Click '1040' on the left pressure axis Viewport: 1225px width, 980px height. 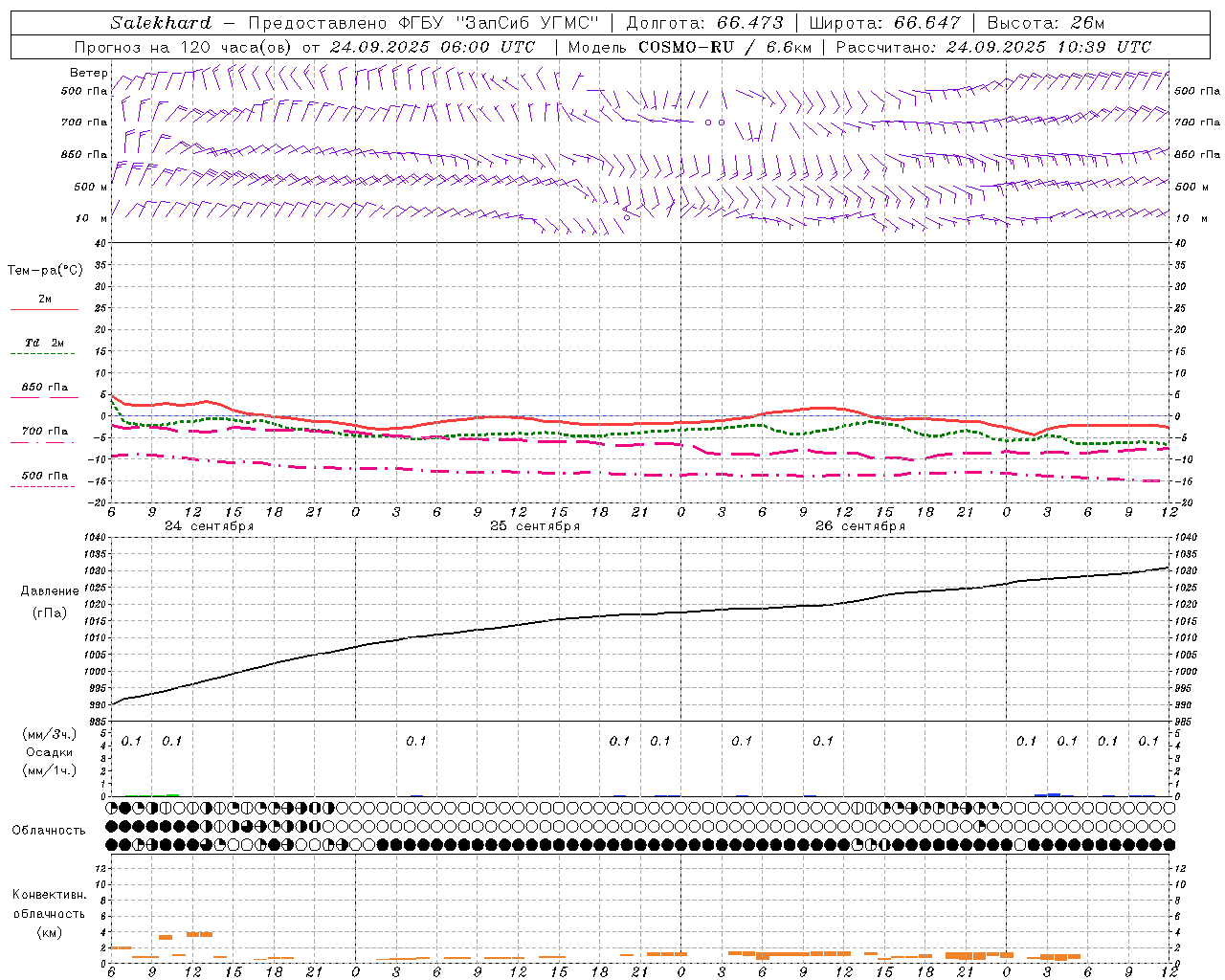[x=94, y=538]
